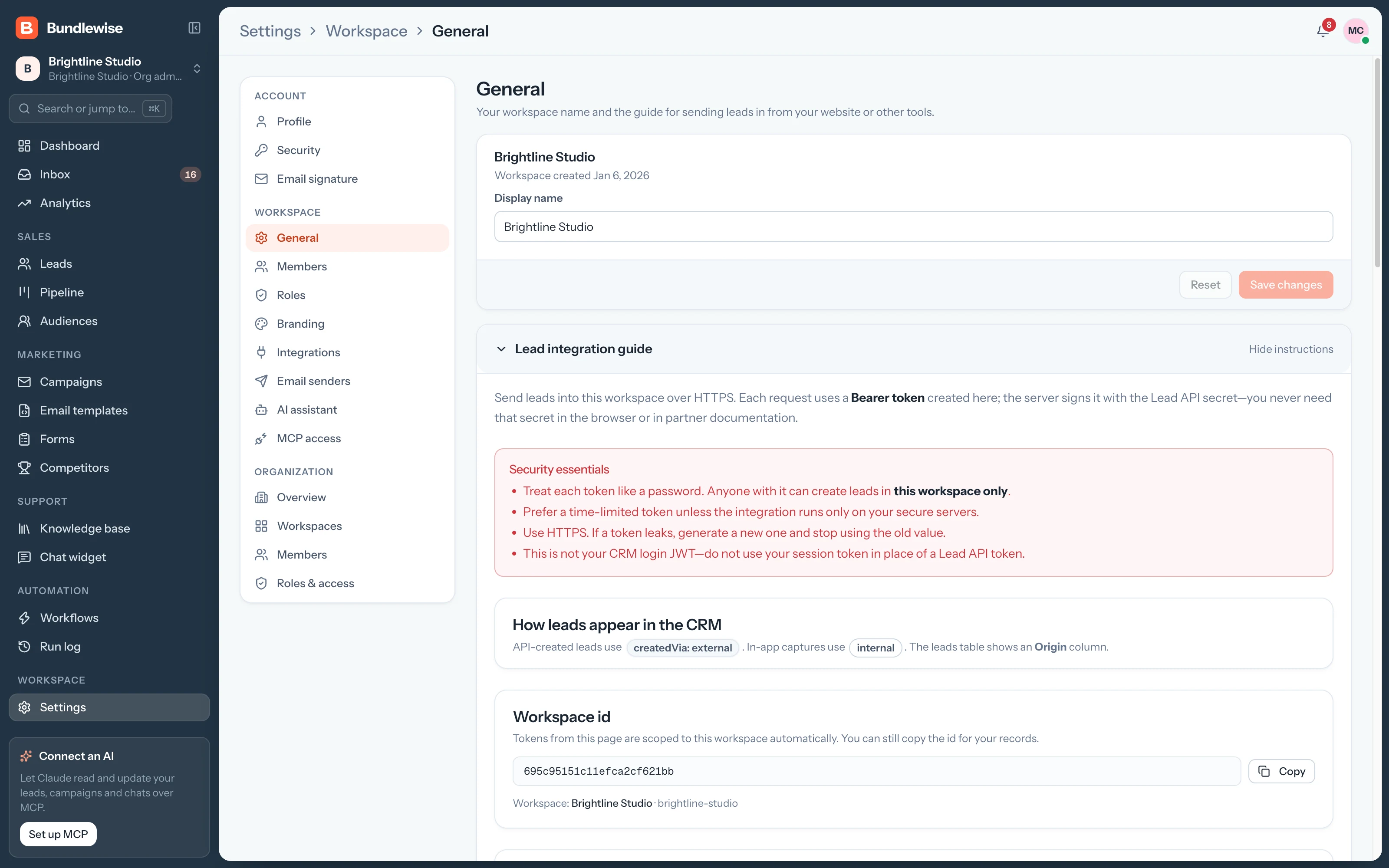1389x868 pixels.
Task: Click Set up MCP button
Action: [58, 834]
